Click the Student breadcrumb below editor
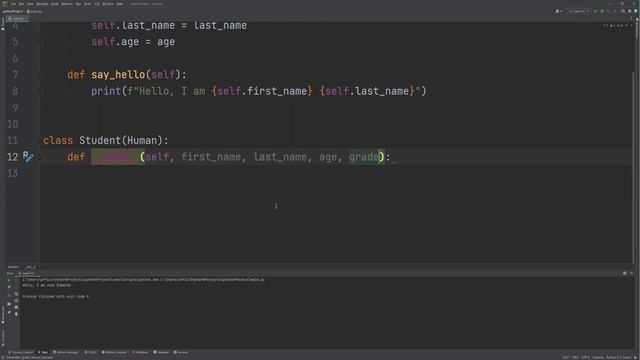 (13, 267)
